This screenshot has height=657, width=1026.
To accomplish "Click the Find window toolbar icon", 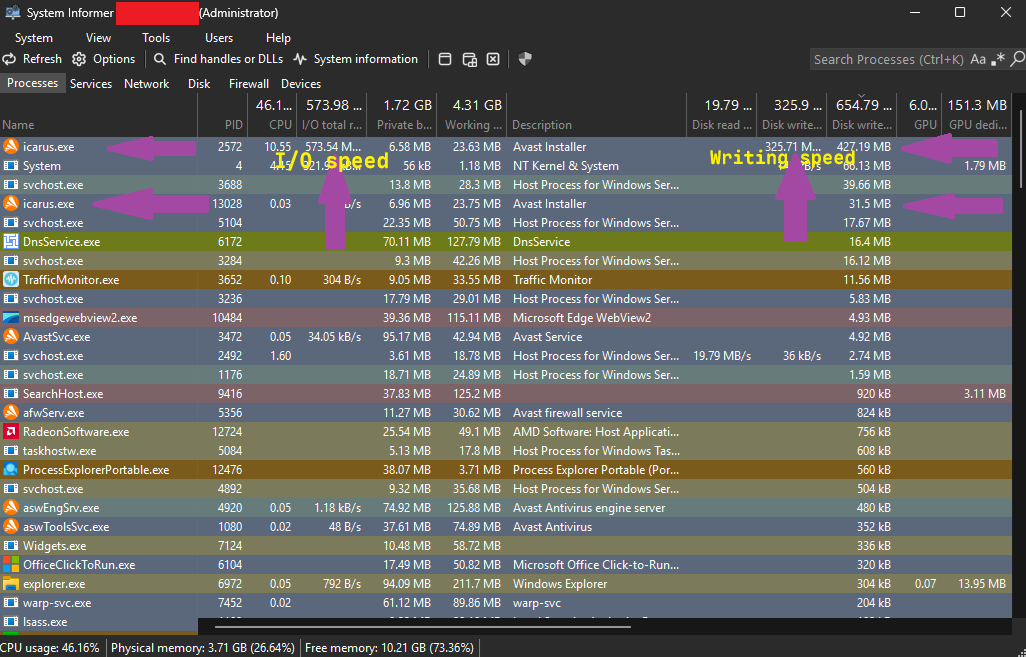I will click(445, 60).
